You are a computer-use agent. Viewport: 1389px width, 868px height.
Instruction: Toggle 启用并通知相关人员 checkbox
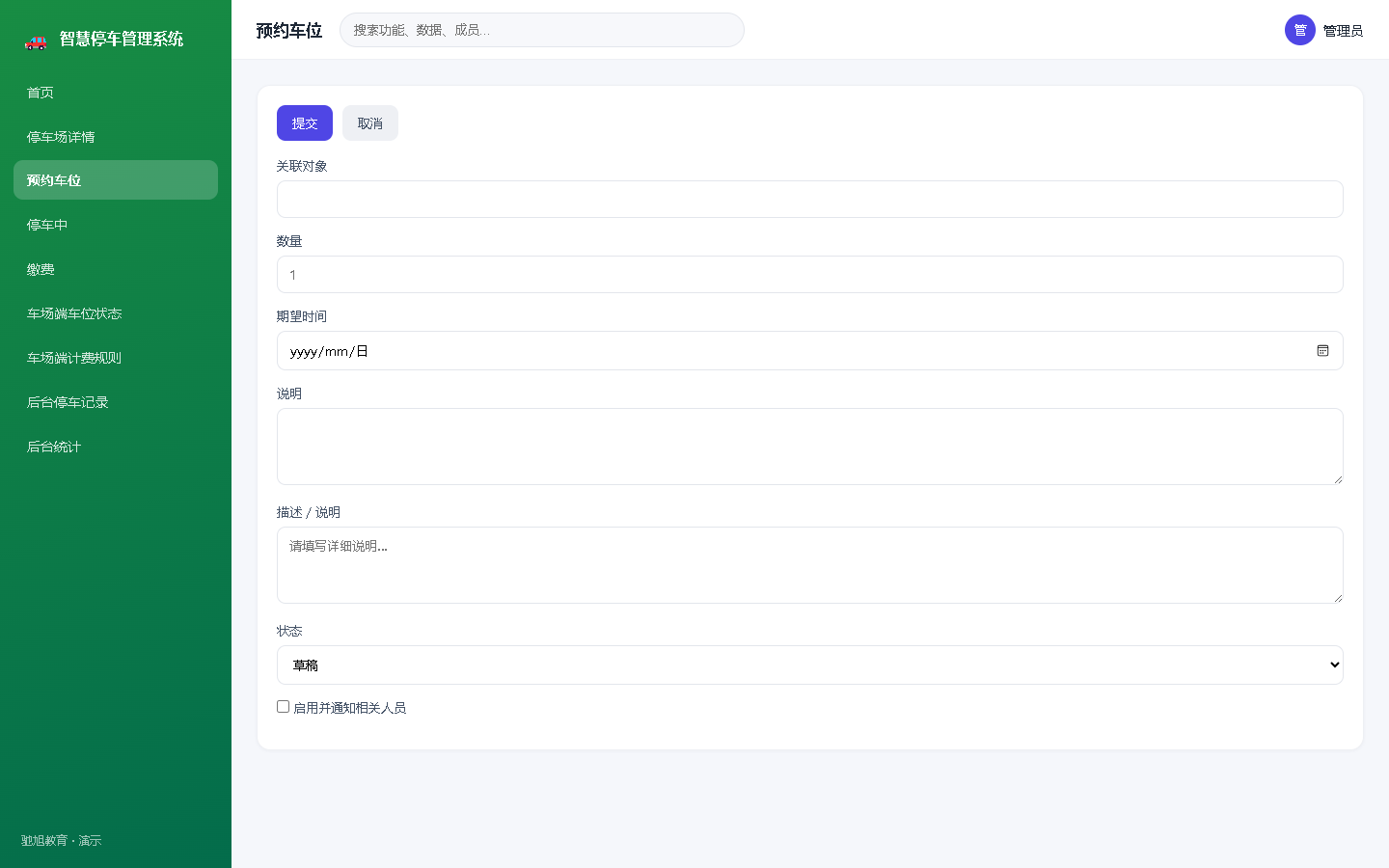pyautogui.click(x=283, y=707)
